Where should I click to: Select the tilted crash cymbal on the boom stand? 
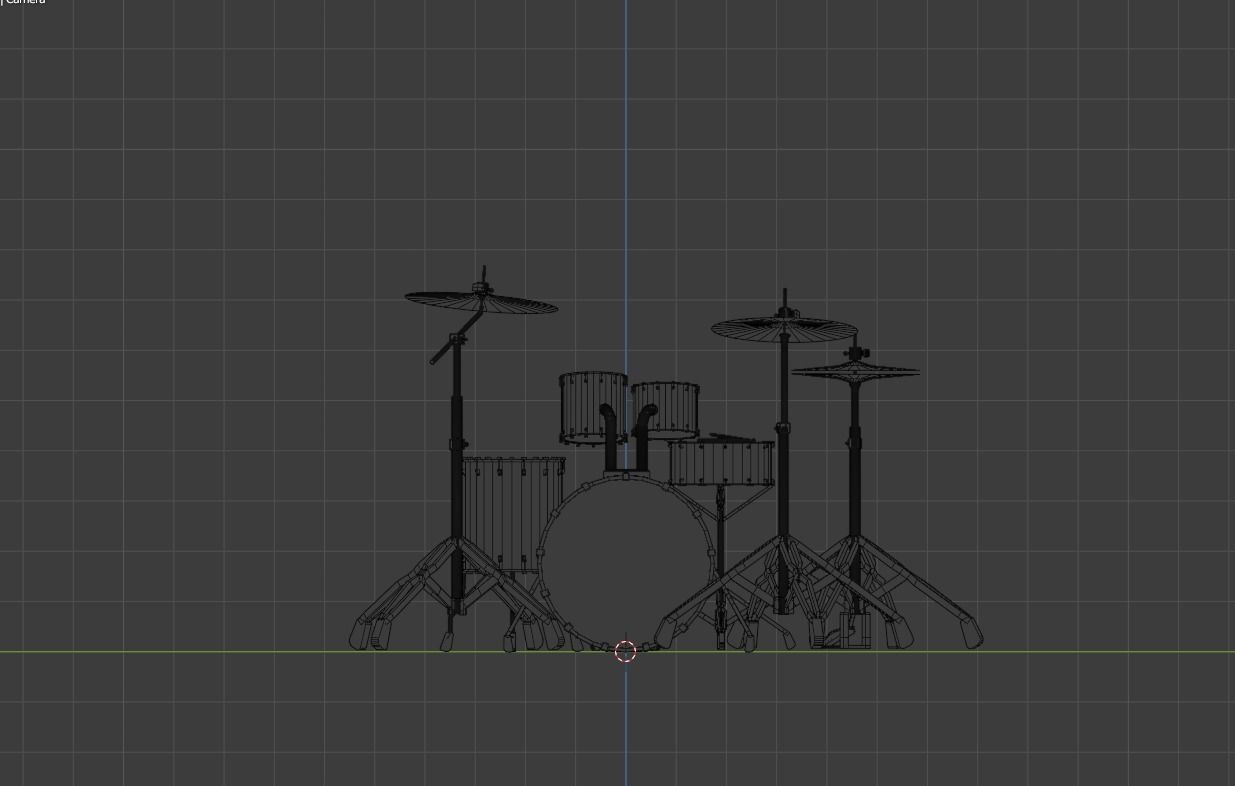pos(481,301)
